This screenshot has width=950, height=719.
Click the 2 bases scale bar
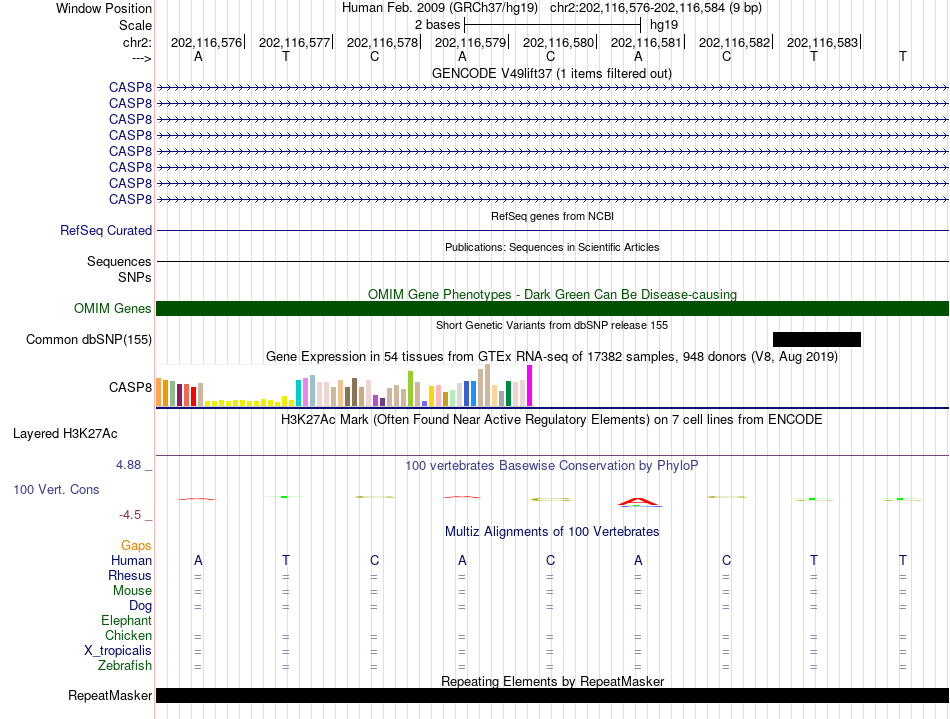(x=552, y=25)
